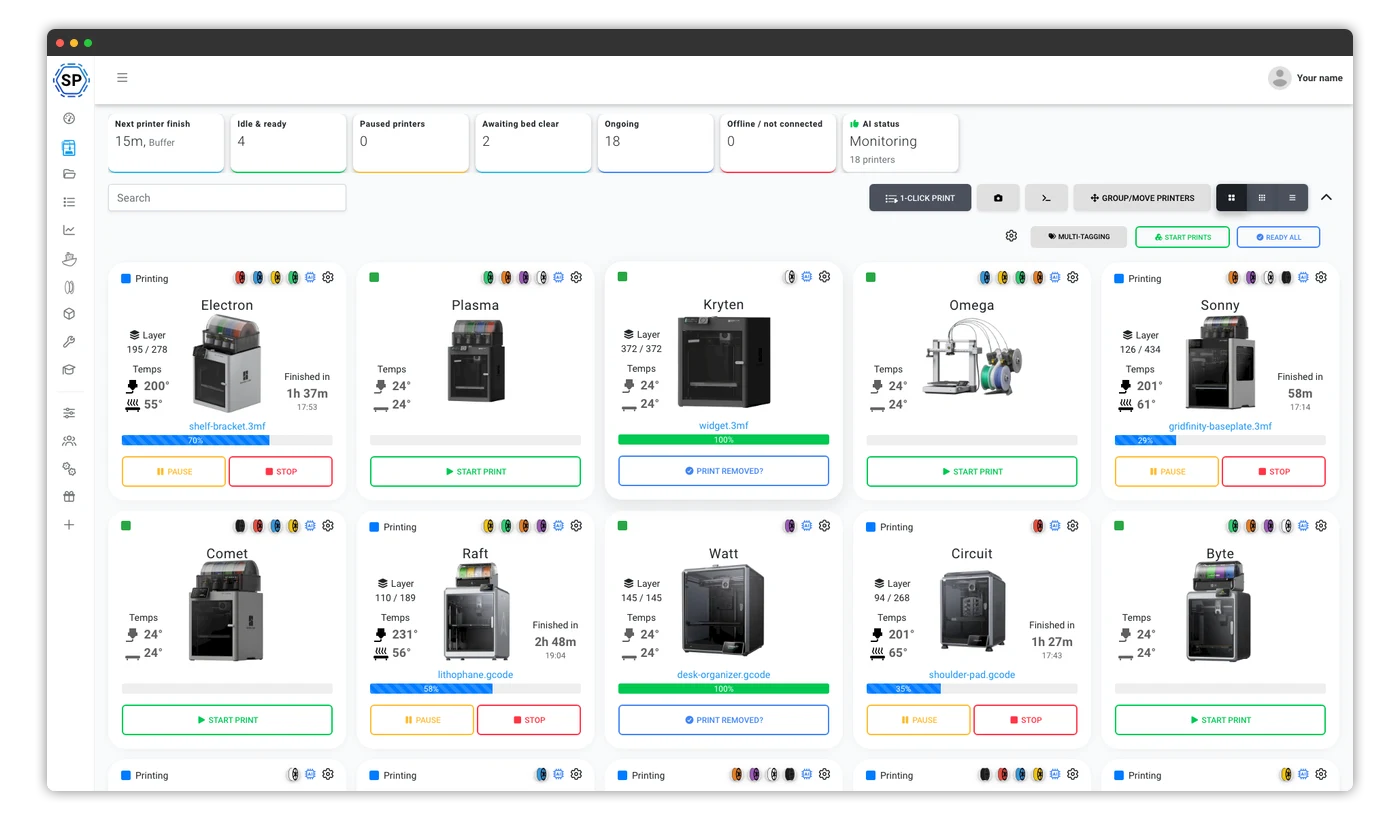Screen dimensions: 1400x819
Task: Filter by Awaiting bed clear card
Action: tap(534, 142)
